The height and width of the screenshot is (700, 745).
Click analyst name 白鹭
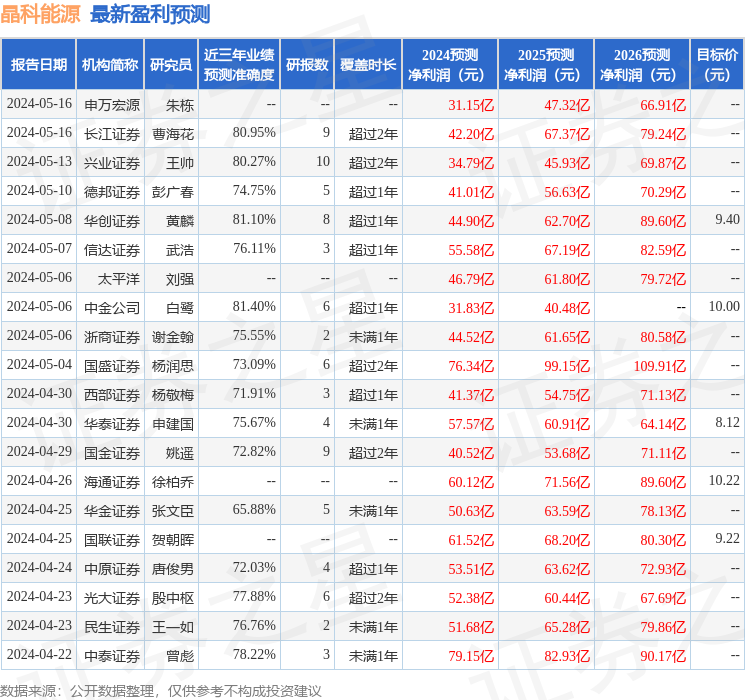(x=180, y=308)
